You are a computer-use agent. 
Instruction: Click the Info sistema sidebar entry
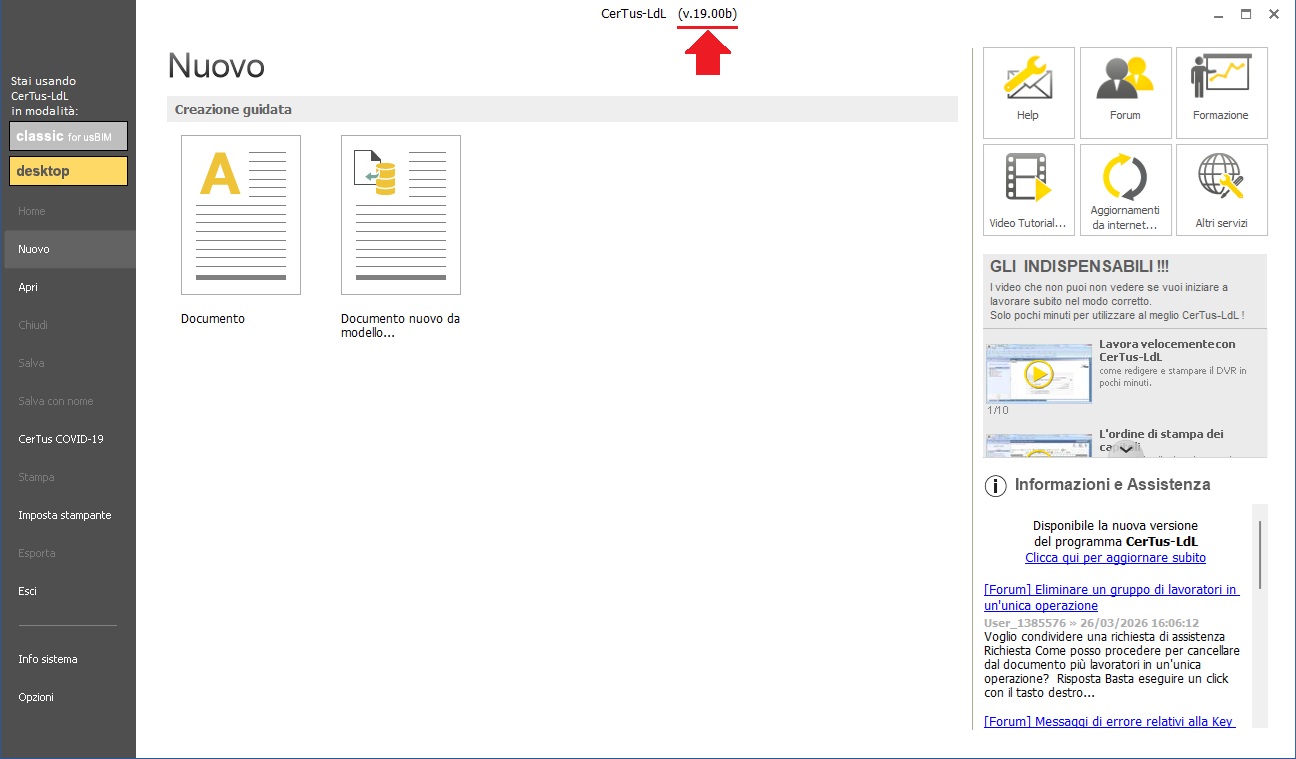point(48,659)
